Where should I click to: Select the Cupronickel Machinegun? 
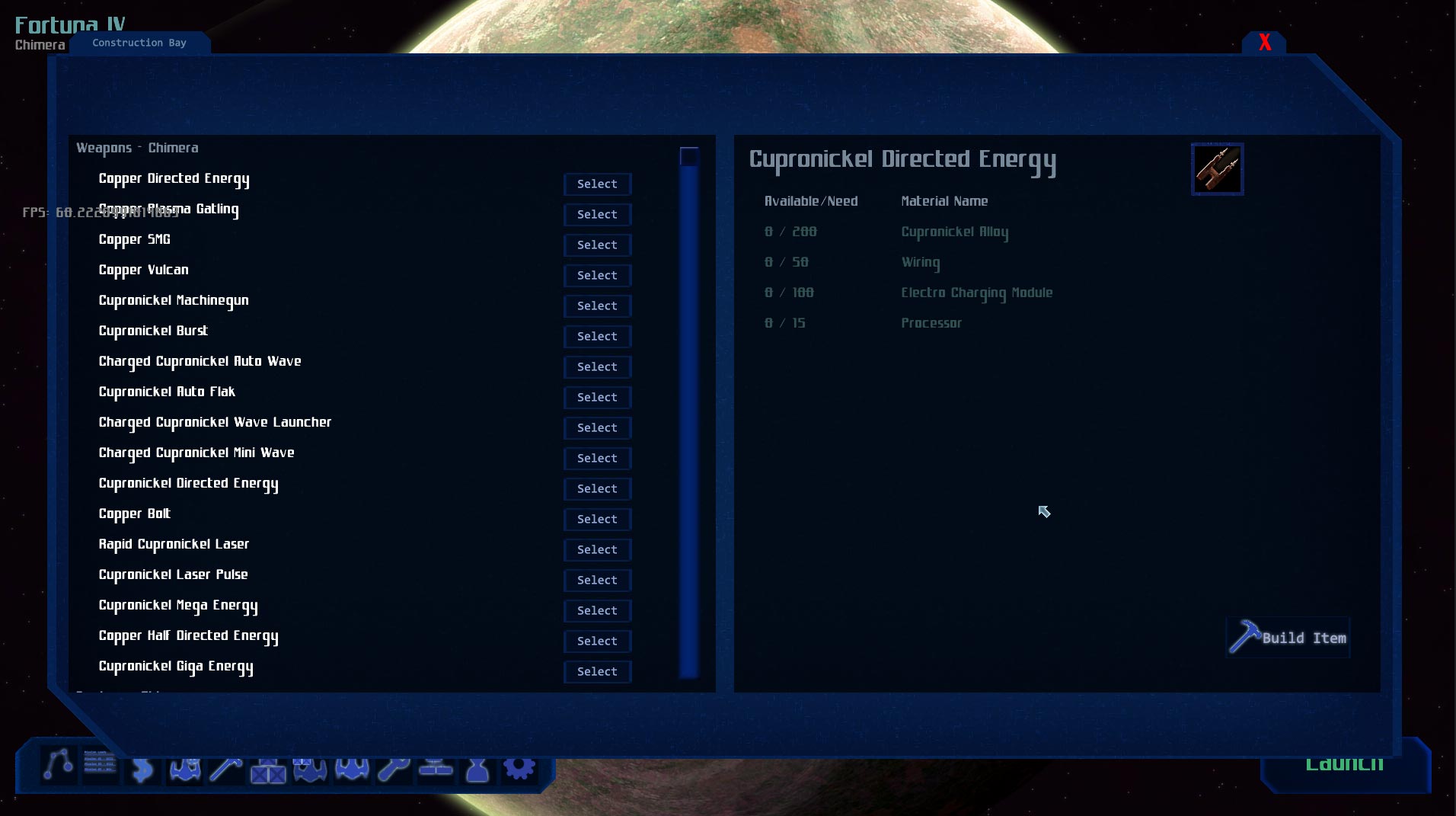coord(597,306)
